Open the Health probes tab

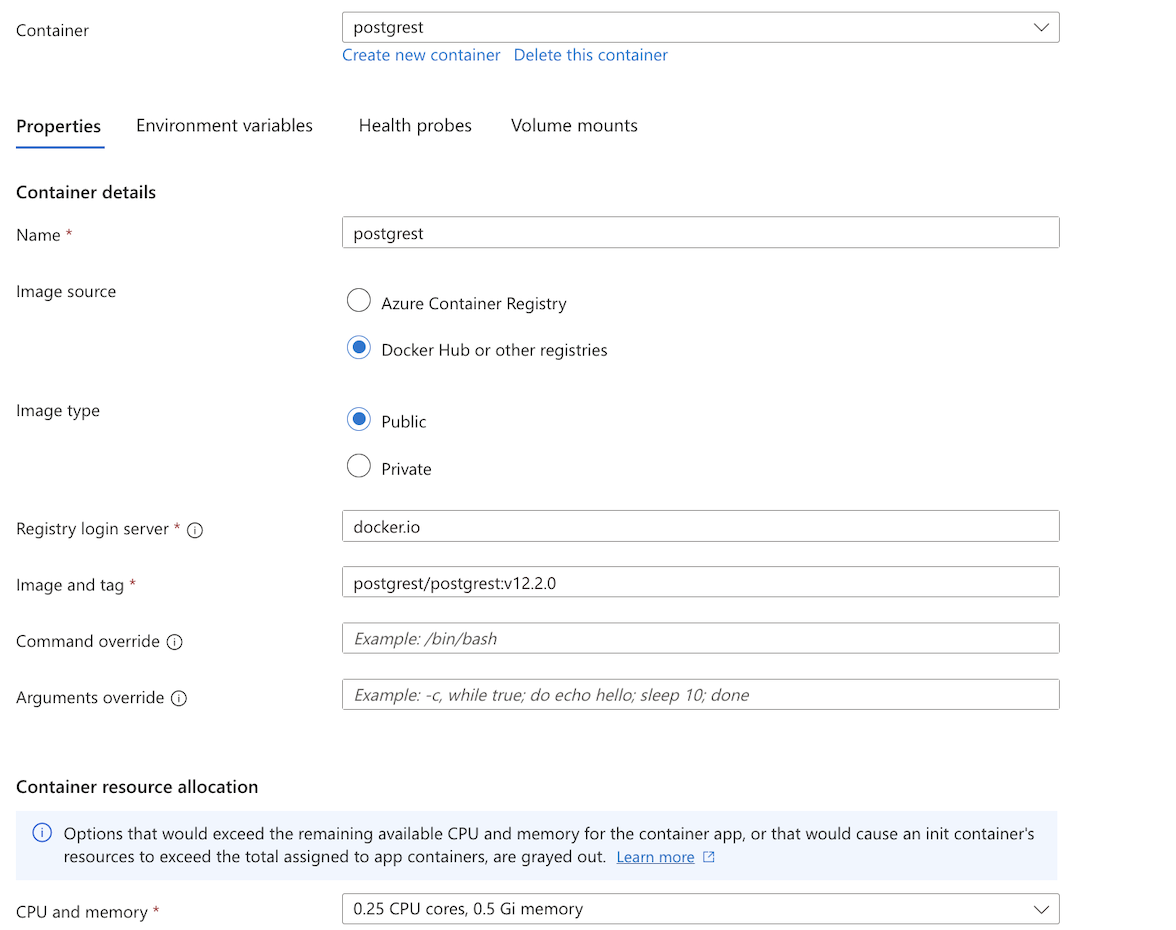click(x=415, y=125)
